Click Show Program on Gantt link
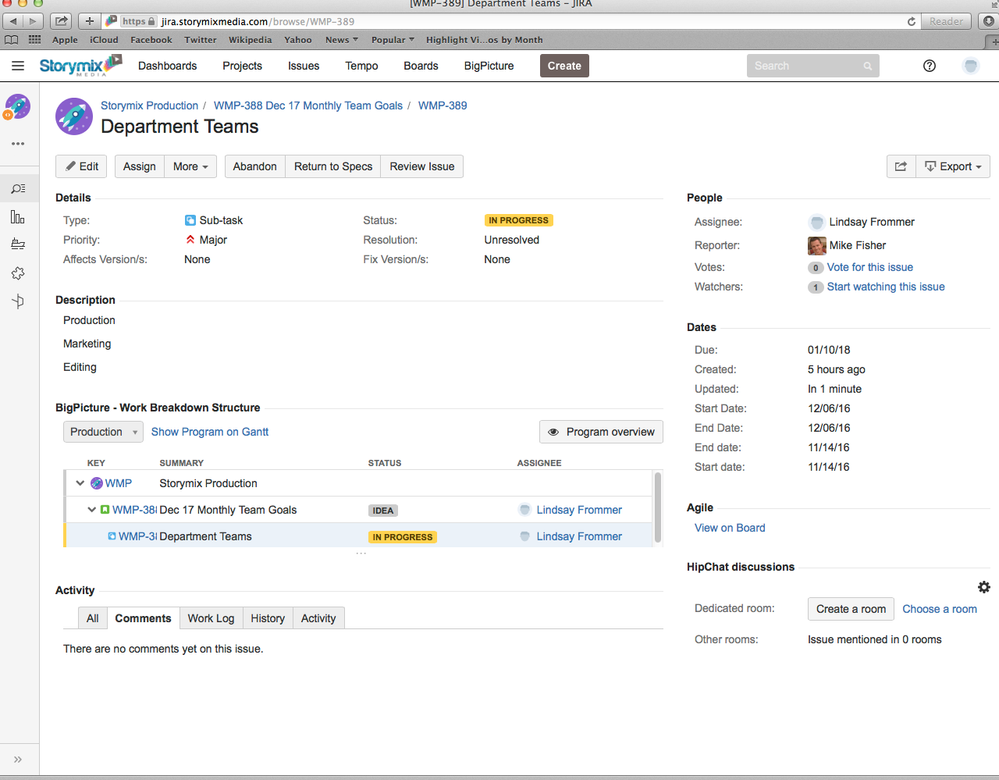The height and width of the screenshot is (780, 999). (x=210, y=432)
